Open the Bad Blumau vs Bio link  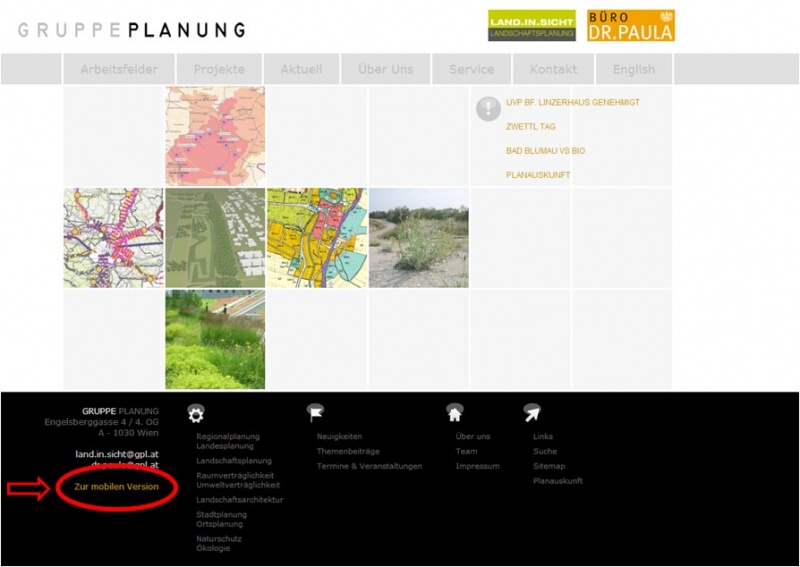point(545,151)
